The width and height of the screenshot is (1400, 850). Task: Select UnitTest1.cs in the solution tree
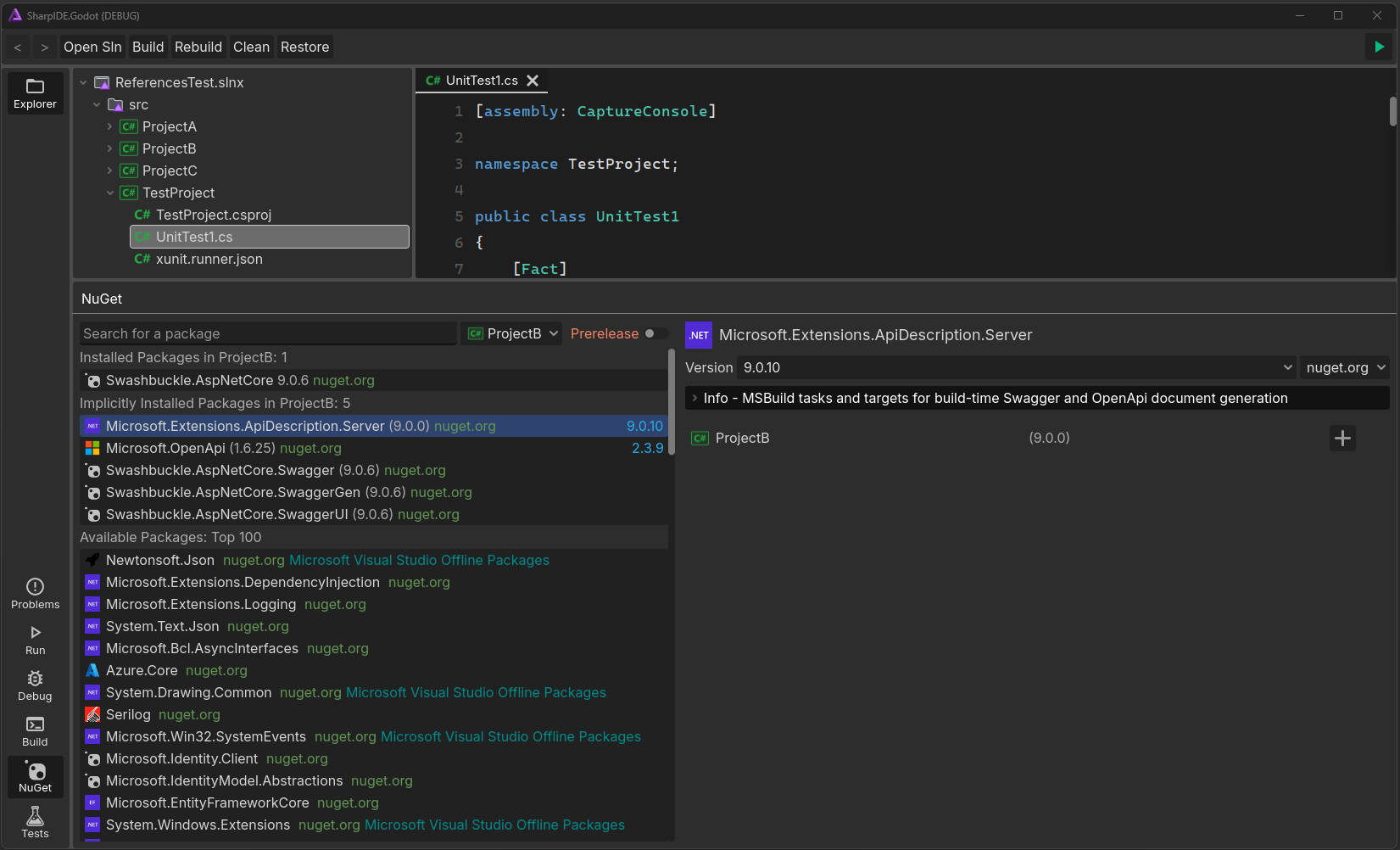[x=270, y=237]
